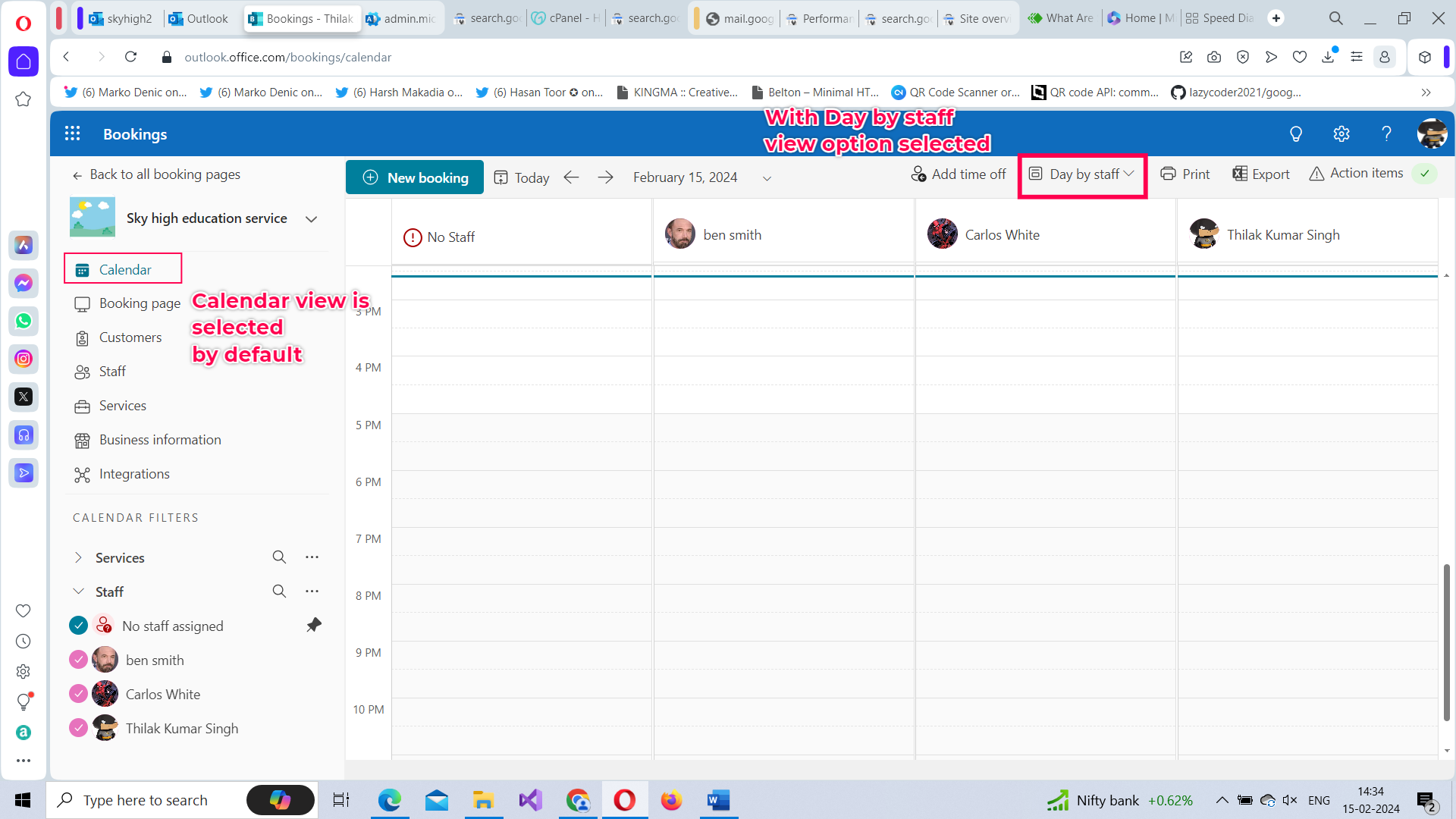The image size is (1456, 819).
Task: Open the Business information section
Action: (159, 440)
